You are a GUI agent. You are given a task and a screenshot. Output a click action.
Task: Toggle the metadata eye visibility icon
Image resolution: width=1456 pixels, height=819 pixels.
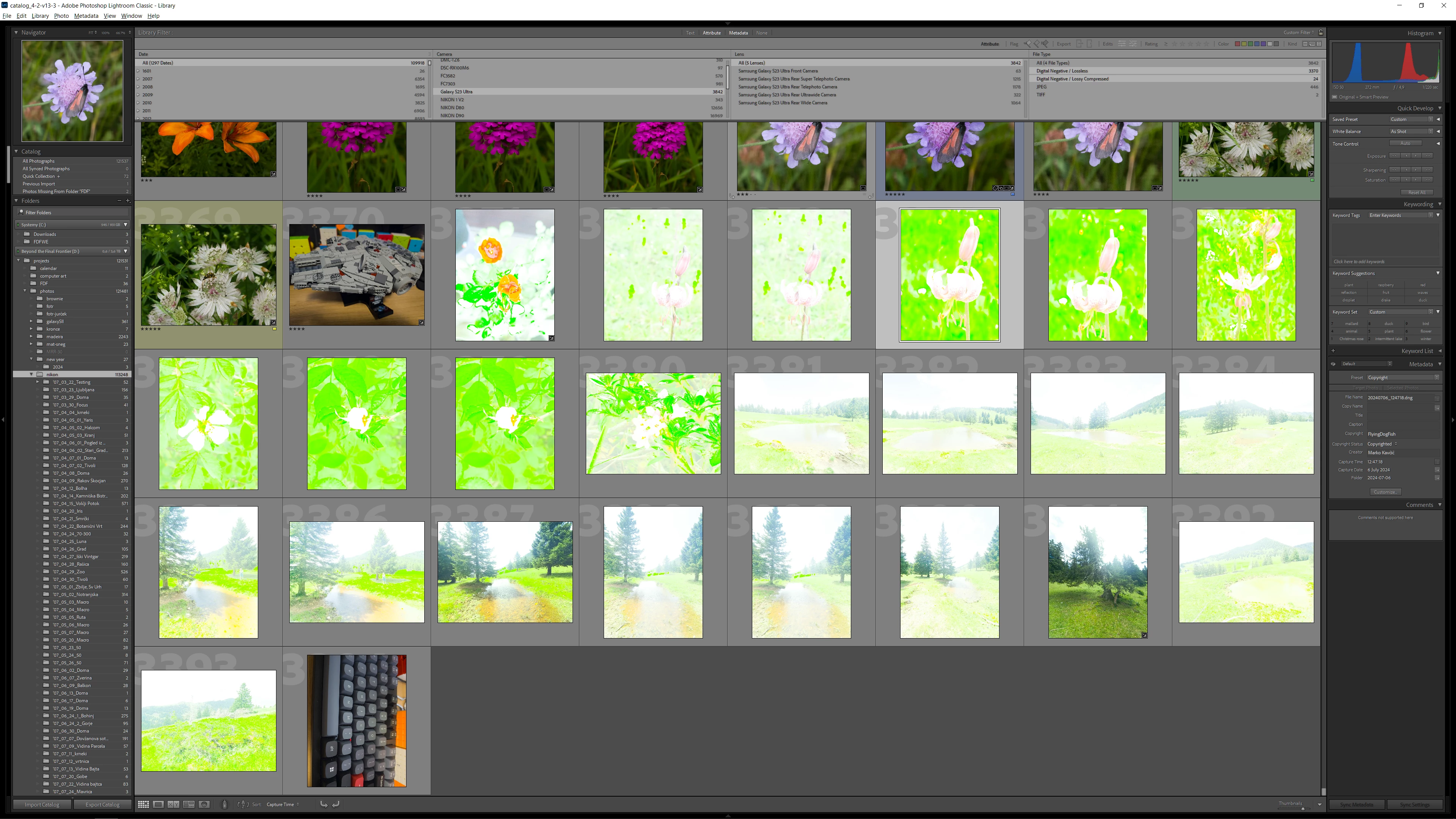[x=1334, y=364]
